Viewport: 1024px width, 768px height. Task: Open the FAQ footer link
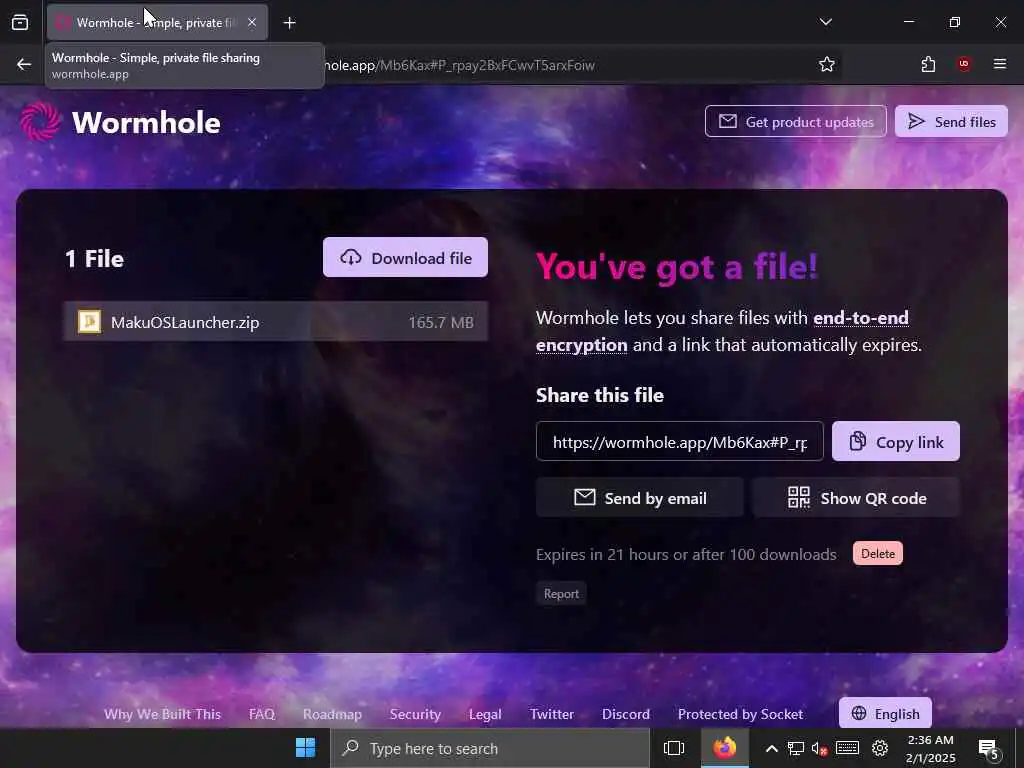pos(262,714)
